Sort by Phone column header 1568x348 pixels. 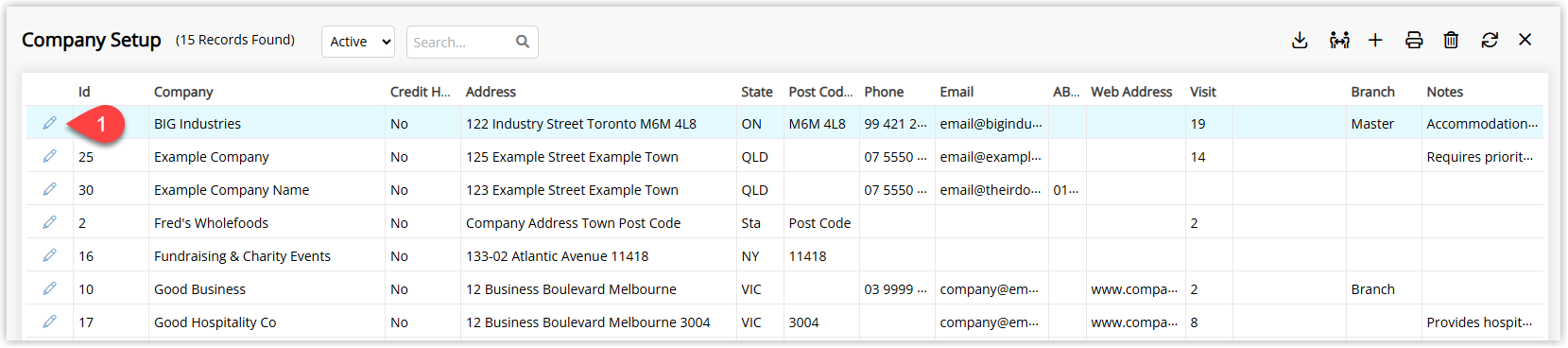click(884, 92)
